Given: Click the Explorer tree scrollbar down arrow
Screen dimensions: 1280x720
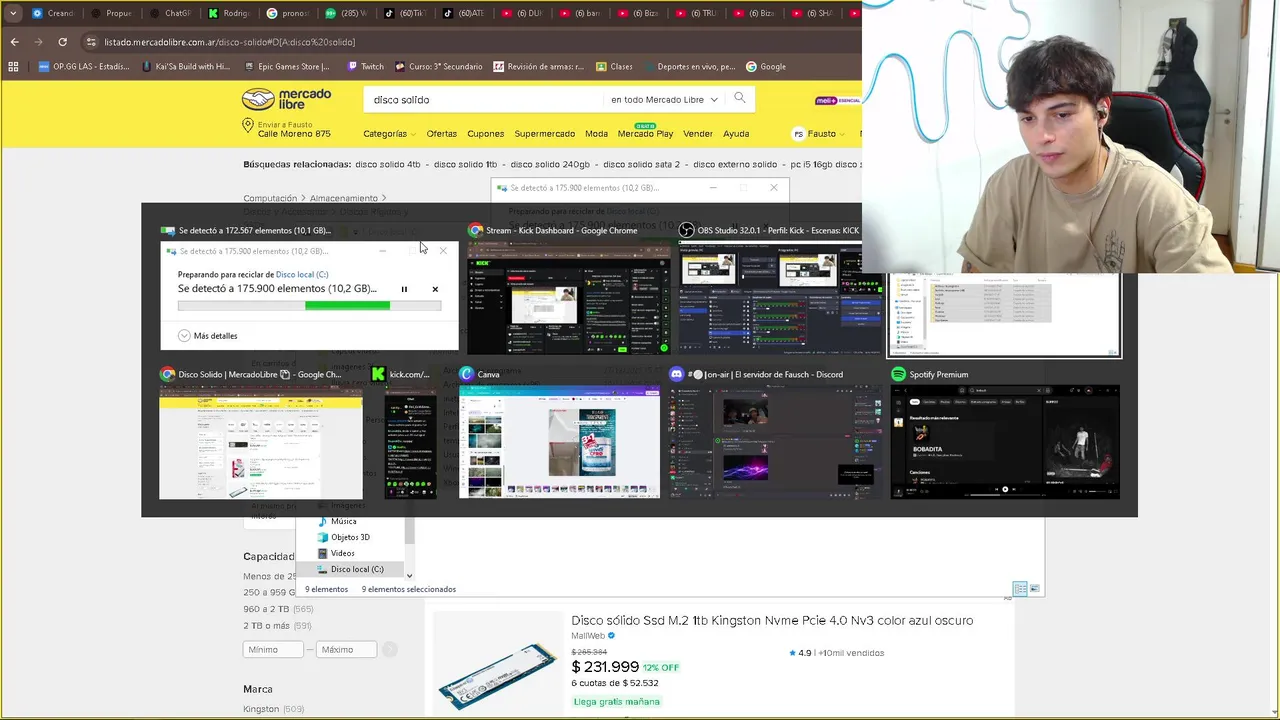Looking at the screenshot, I should click(x=409, y=574).
